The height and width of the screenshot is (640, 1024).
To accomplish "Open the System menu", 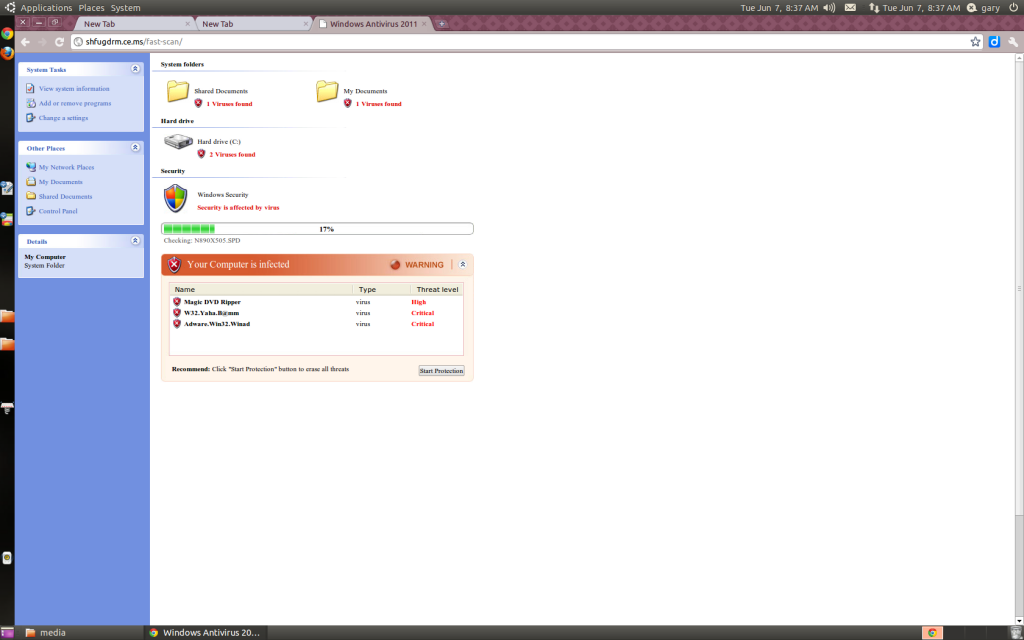I will (x=125, y=8).
